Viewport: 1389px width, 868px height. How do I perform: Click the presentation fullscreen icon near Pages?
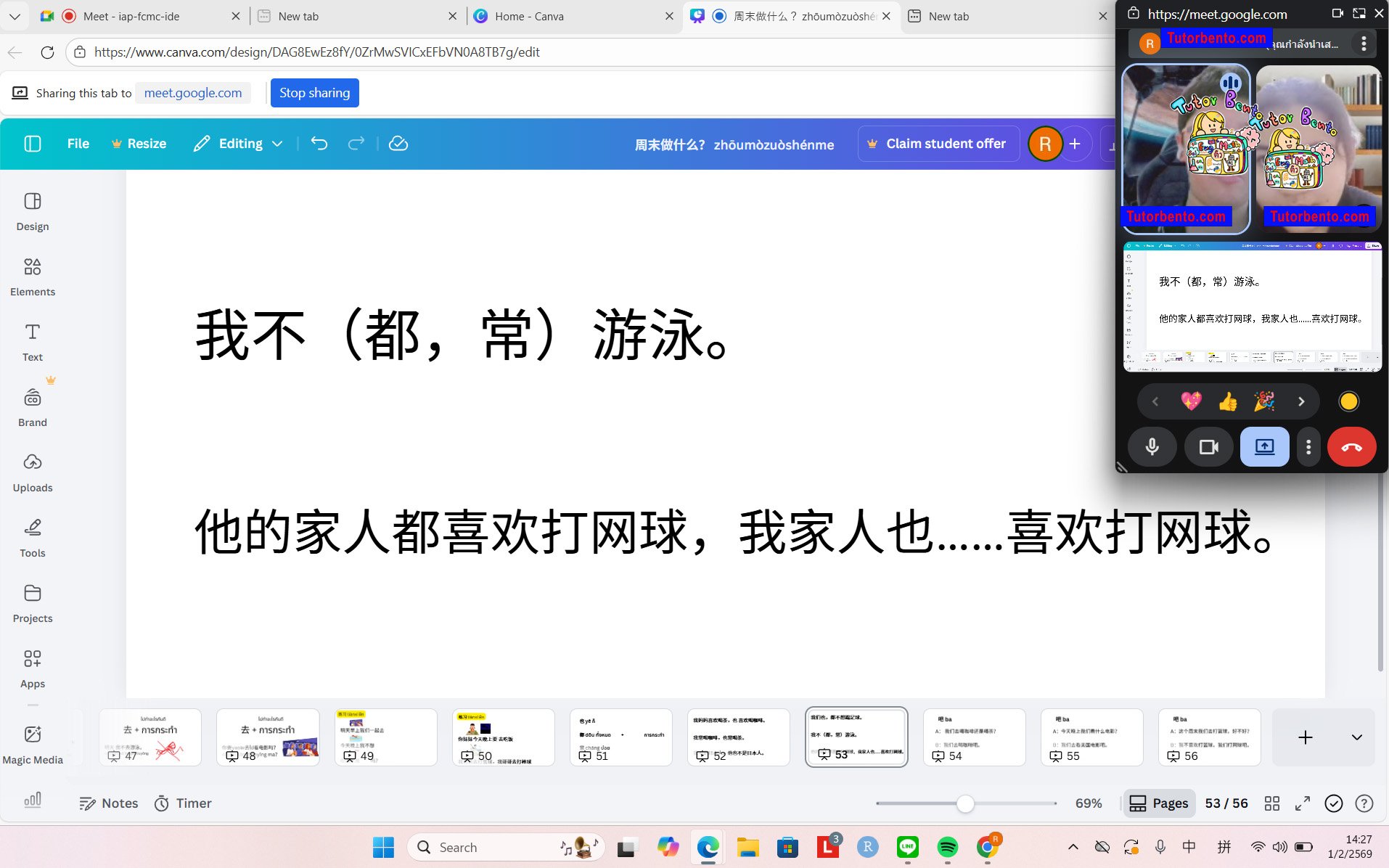point(1302,803)
